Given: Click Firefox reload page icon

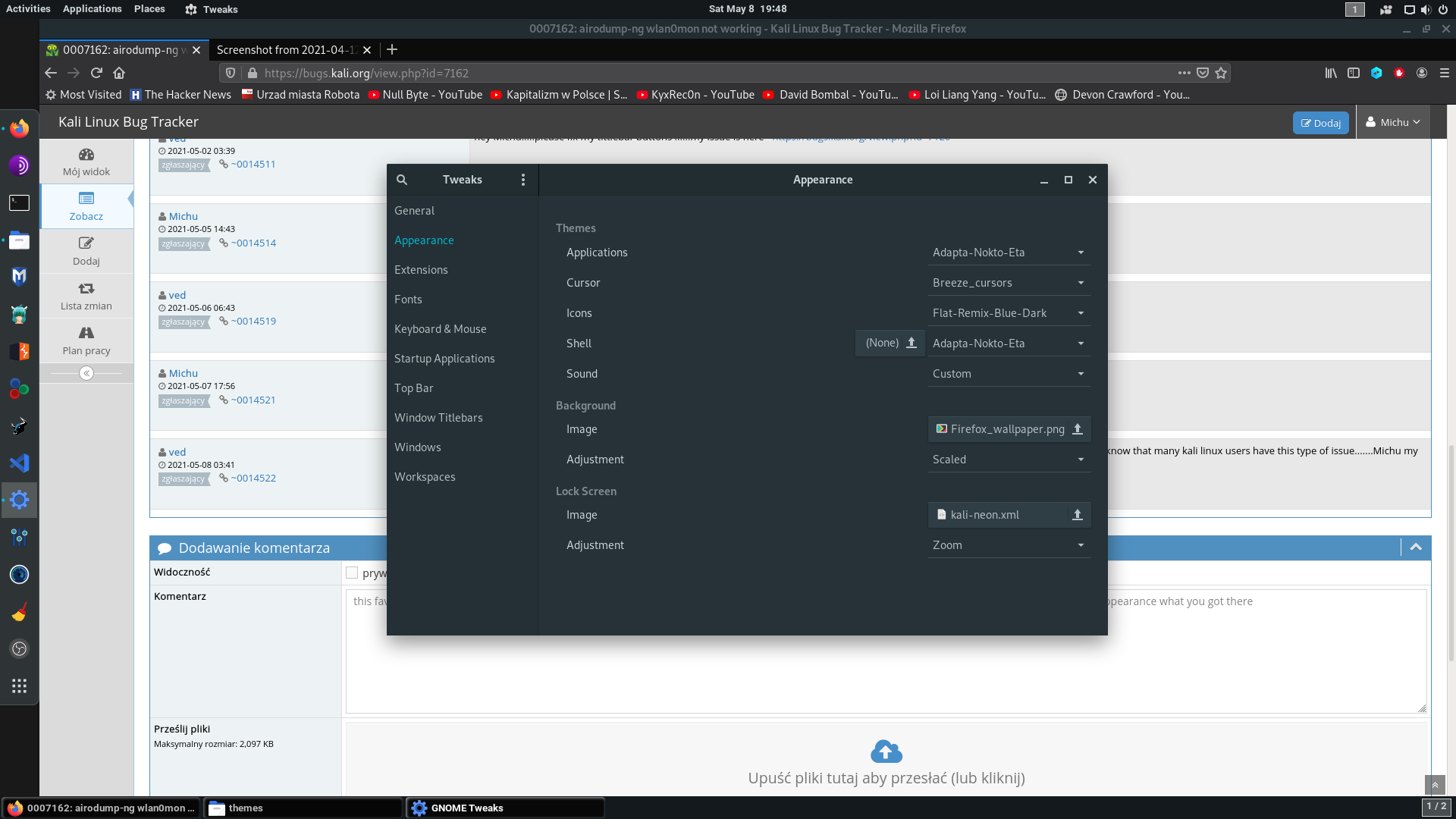Looking at the screenshot, I should [96, 73].
